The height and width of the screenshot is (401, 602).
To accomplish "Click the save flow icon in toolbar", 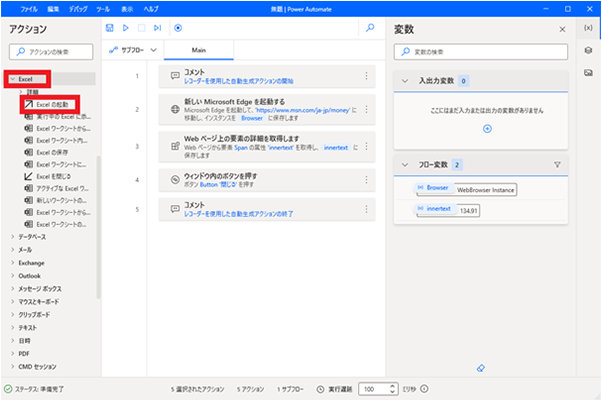I will click(109, 28).
